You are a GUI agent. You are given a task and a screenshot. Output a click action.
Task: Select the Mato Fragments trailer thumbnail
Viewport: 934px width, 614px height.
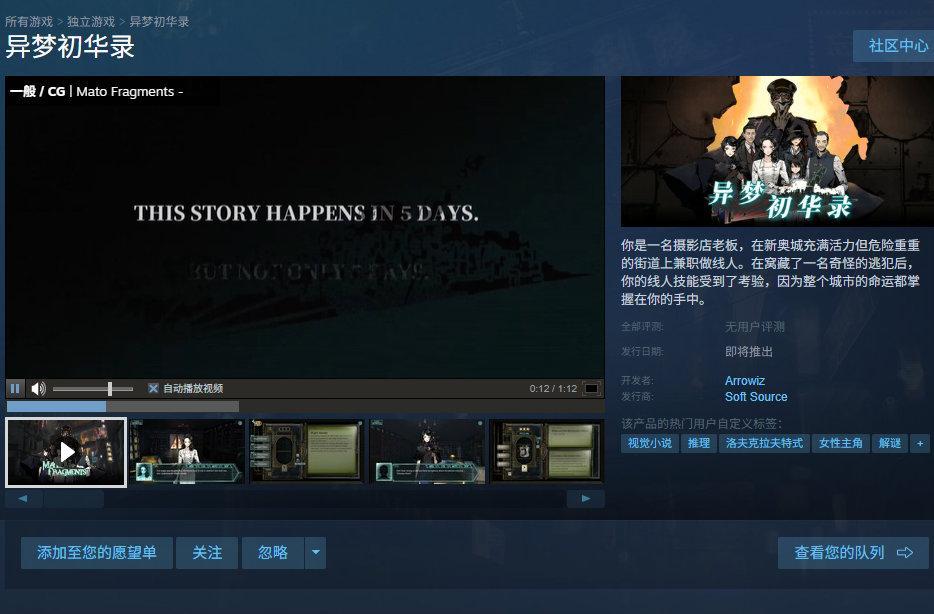click(66, 453)
